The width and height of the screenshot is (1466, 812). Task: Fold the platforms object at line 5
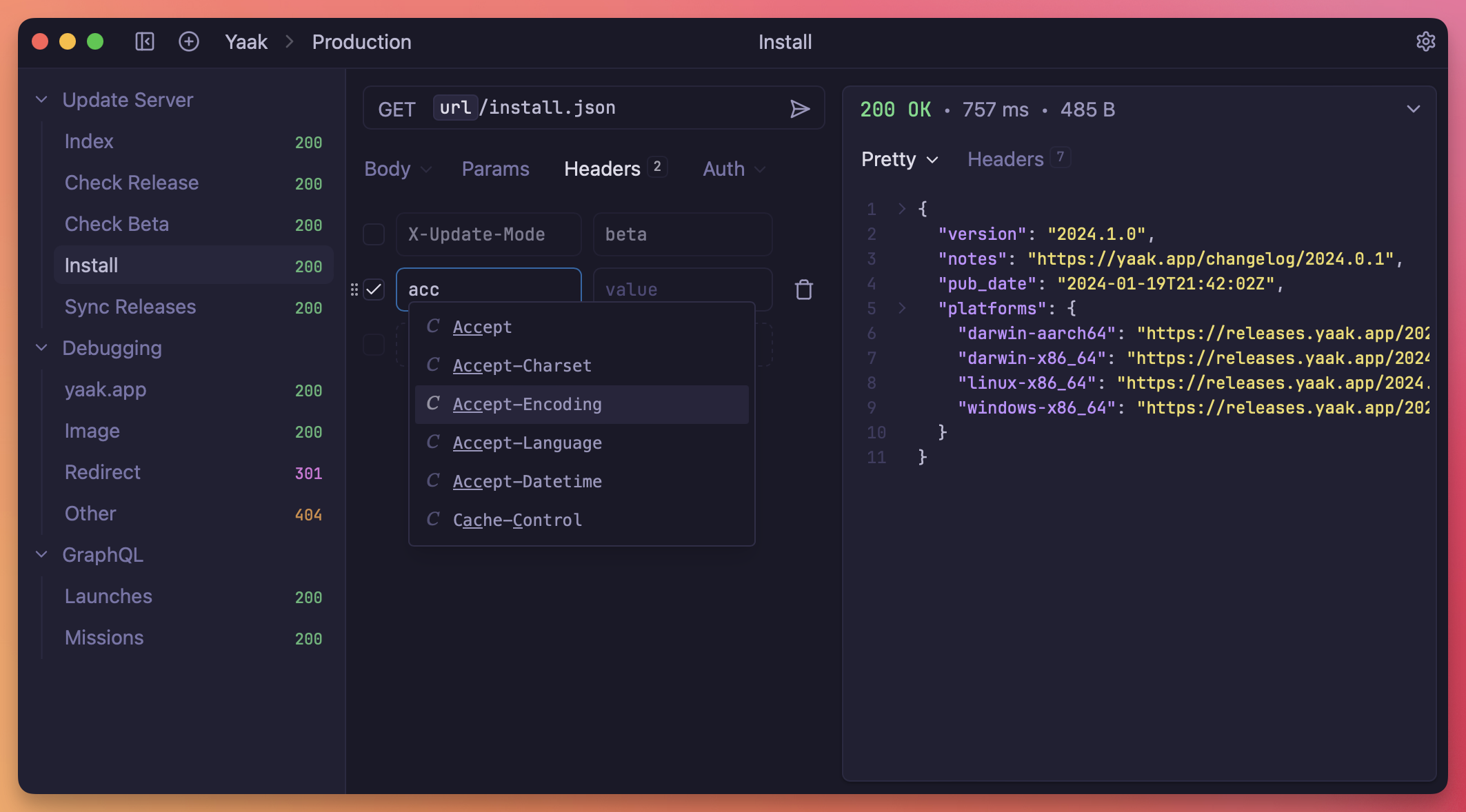click(901, 308)
